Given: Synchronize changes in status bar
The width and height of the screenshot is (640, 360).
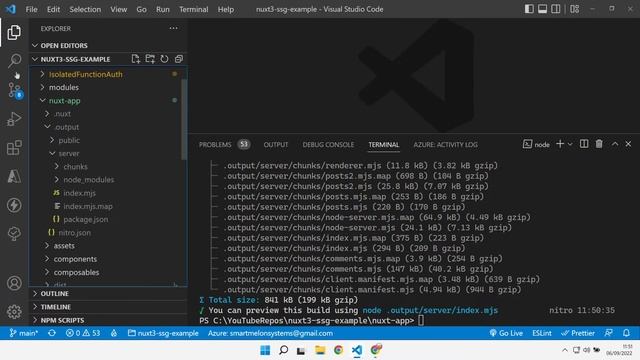Looking at the screenshot, I should tap(52, 333).
